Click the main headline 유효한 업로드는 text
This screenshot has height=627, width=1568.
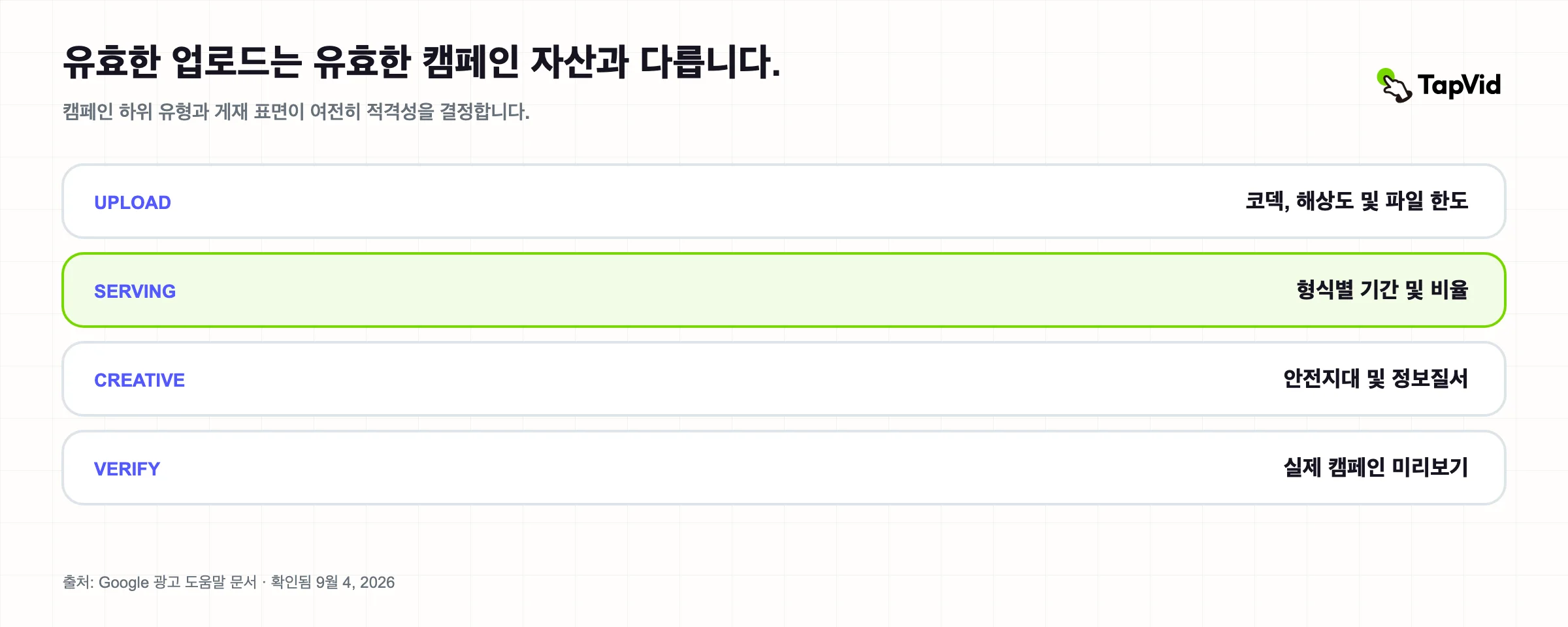(182, 62)
